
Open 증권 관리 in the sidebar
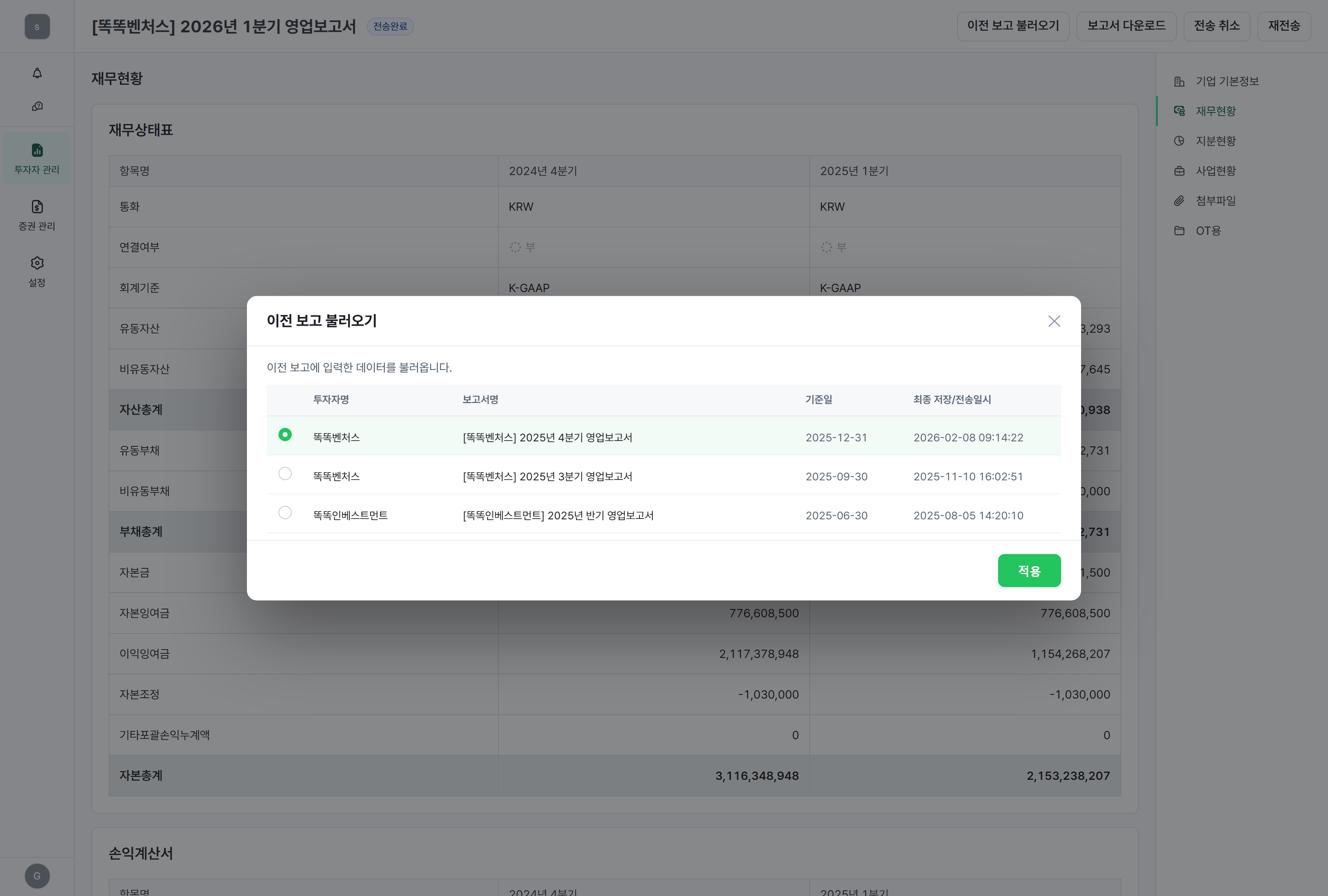click(x=37, y=215)
